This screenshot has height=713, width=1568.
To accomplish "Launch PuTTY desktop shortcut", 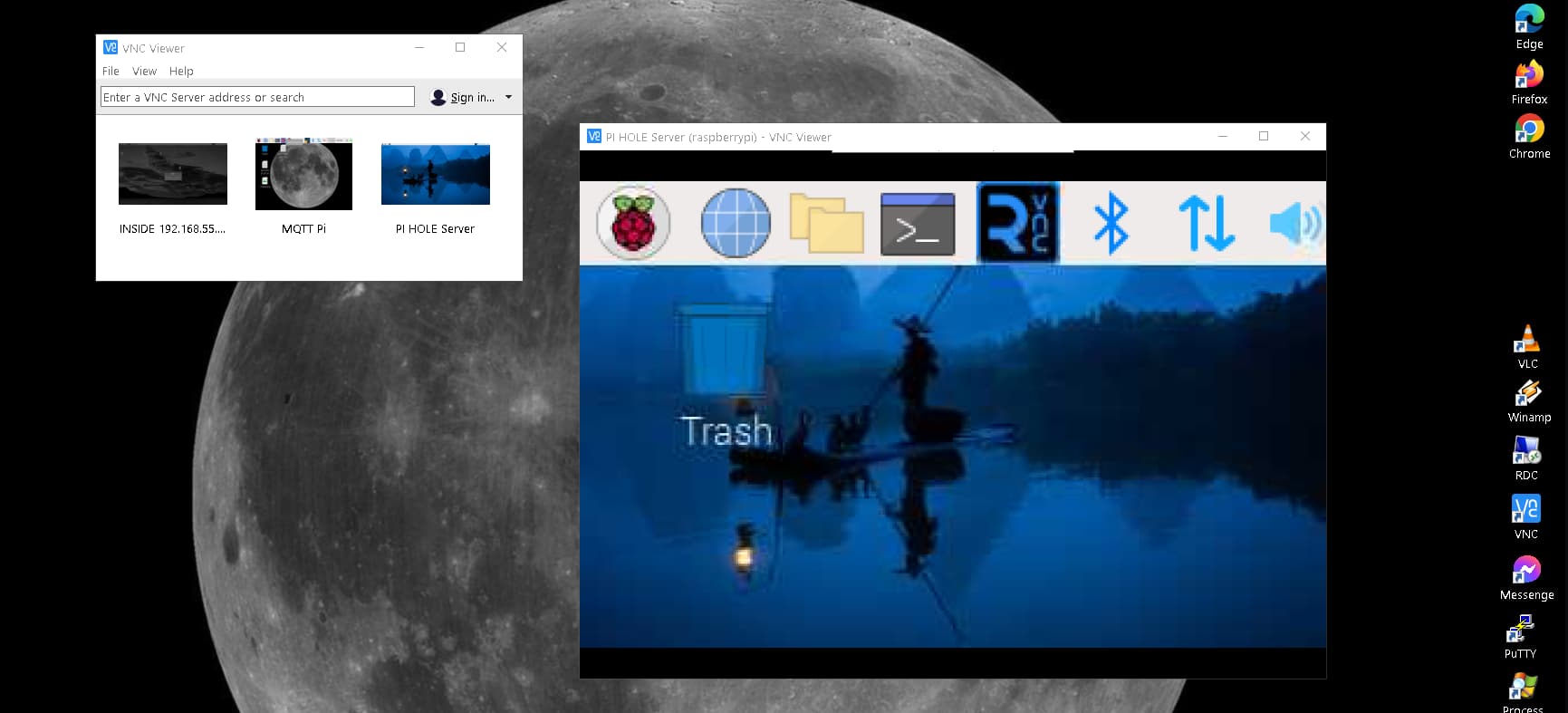I will pyautogui.click(x=1520, y=637).
